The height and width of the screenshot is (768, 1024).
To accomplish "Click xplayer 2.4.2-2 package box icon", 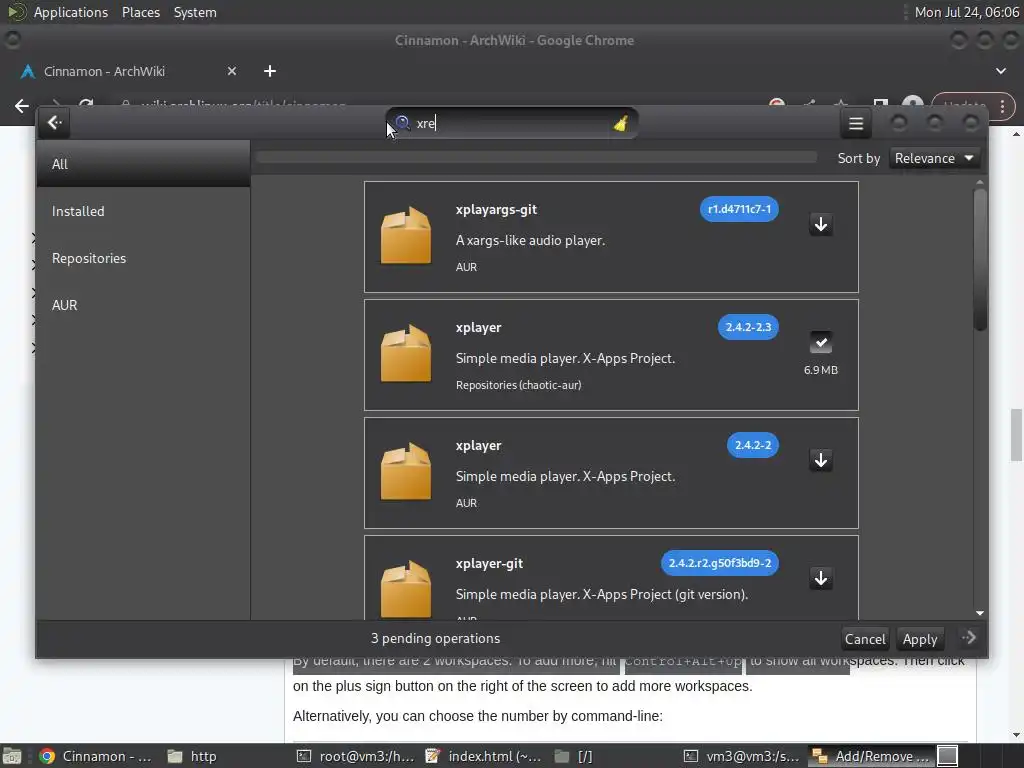I will pyautogui.click(x=406, y=472).
